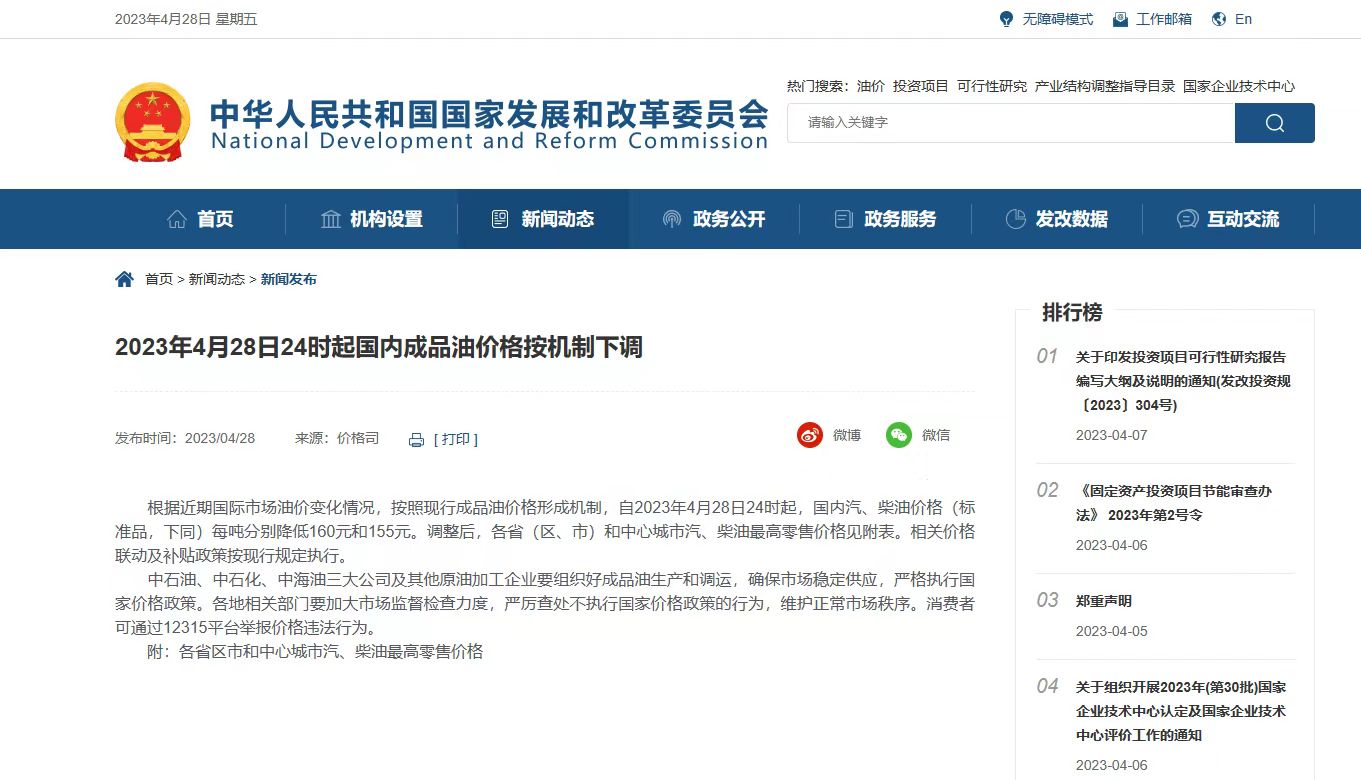Open the 政务服务 navigation tab
The image size is (1361, 780).
click(886, 219)
